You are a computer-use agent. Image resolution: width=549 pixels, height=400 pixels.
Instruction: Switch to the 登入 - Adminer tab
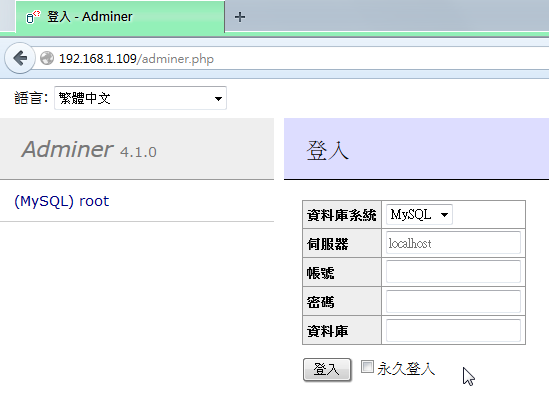(120, 16)
